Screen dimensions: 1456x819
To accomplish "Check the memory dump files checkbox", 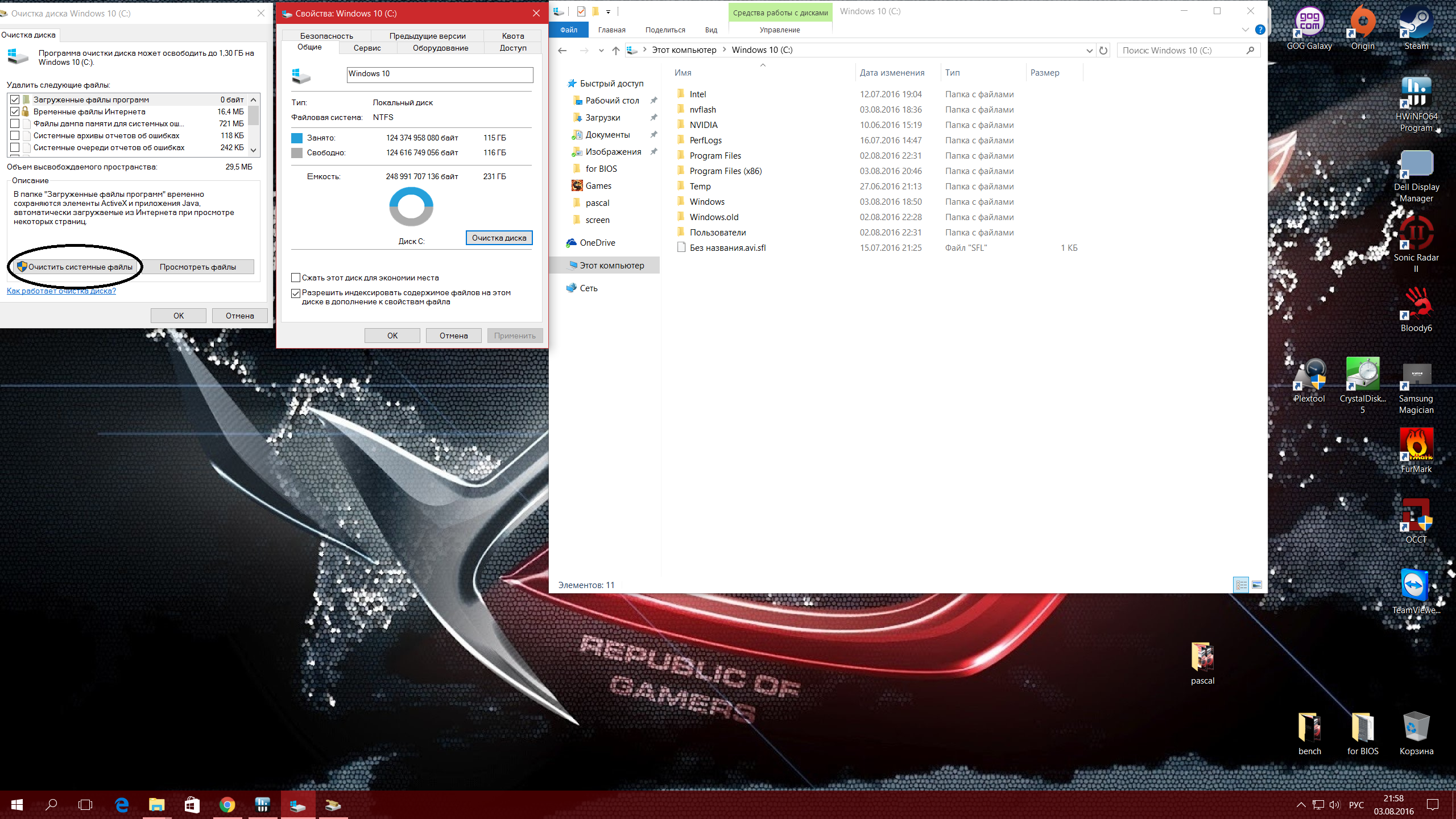I will [15, 123].
